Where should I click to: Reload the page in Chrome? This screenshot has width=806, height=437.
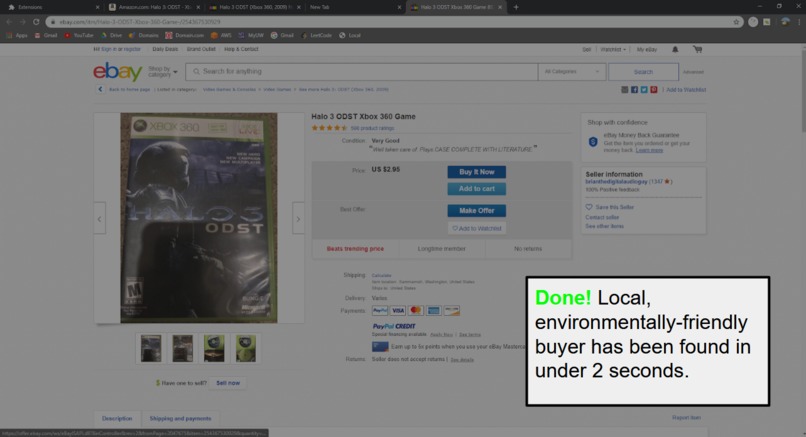point(36,22)
